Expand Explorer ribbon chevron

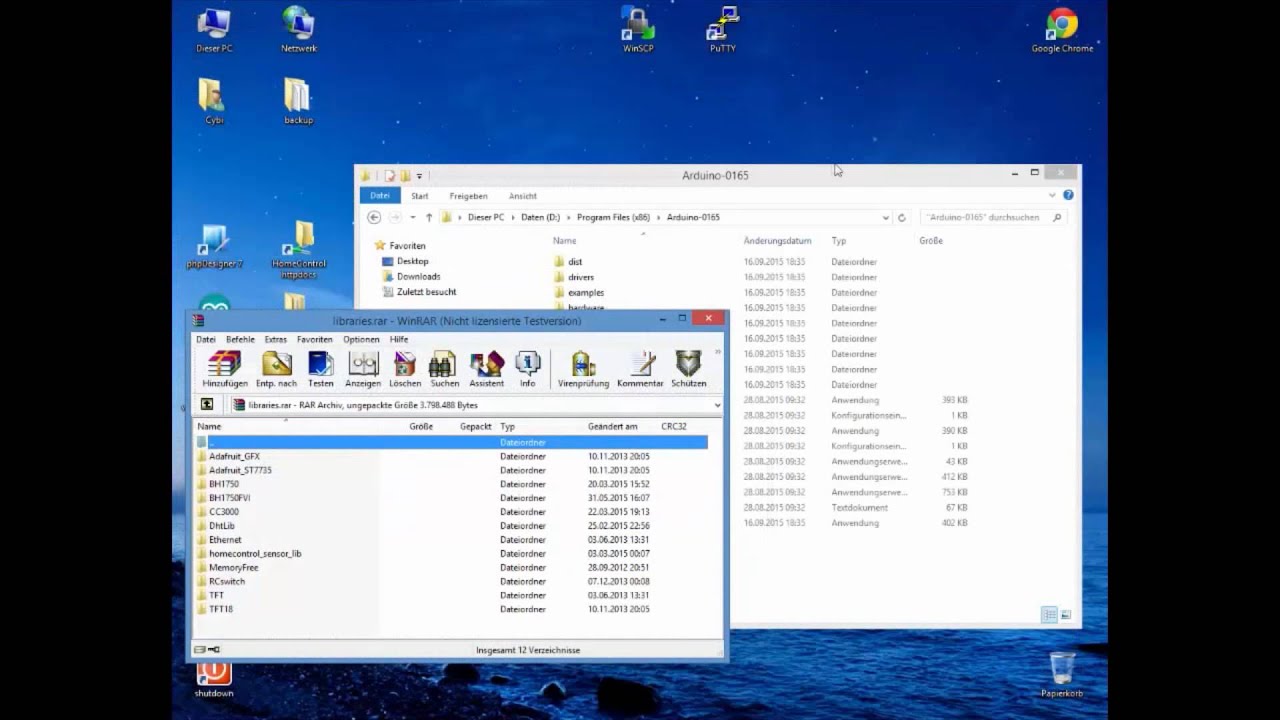coord(1052,195)
